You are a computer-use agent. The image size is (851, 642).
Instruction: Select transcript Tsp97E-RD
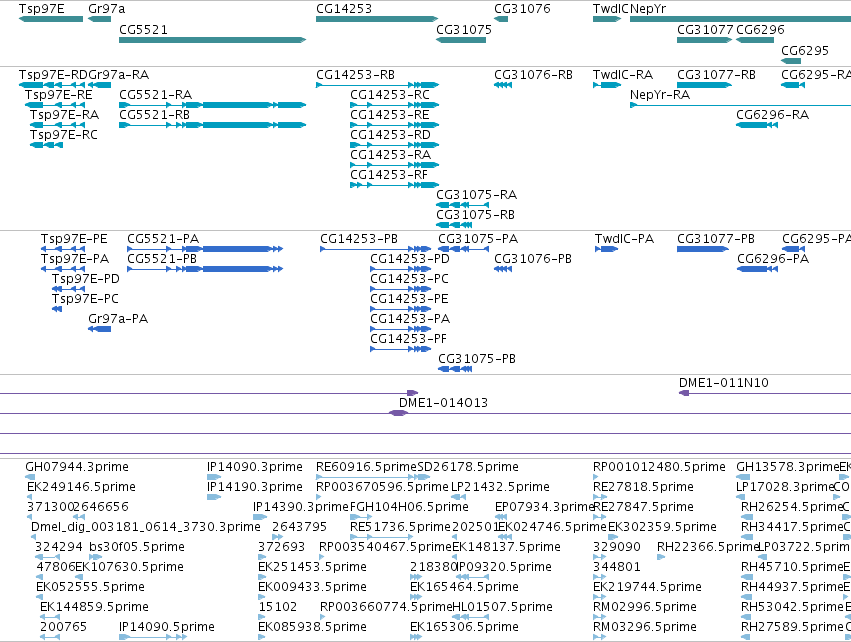pyautogui.click(x=52, y=85)
